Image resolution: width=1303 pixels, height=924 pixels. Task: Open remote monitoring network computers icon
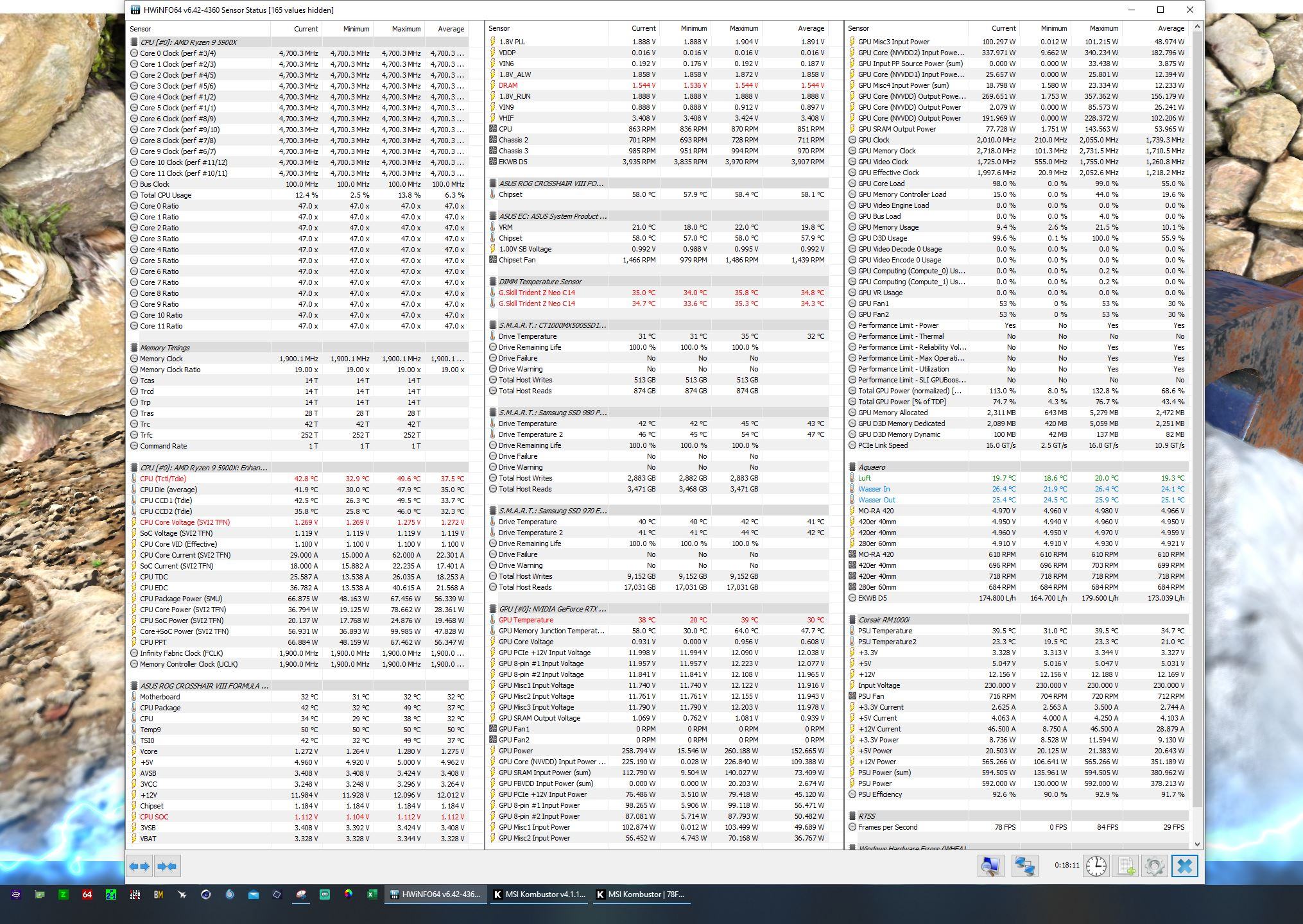pos(1024,866)
